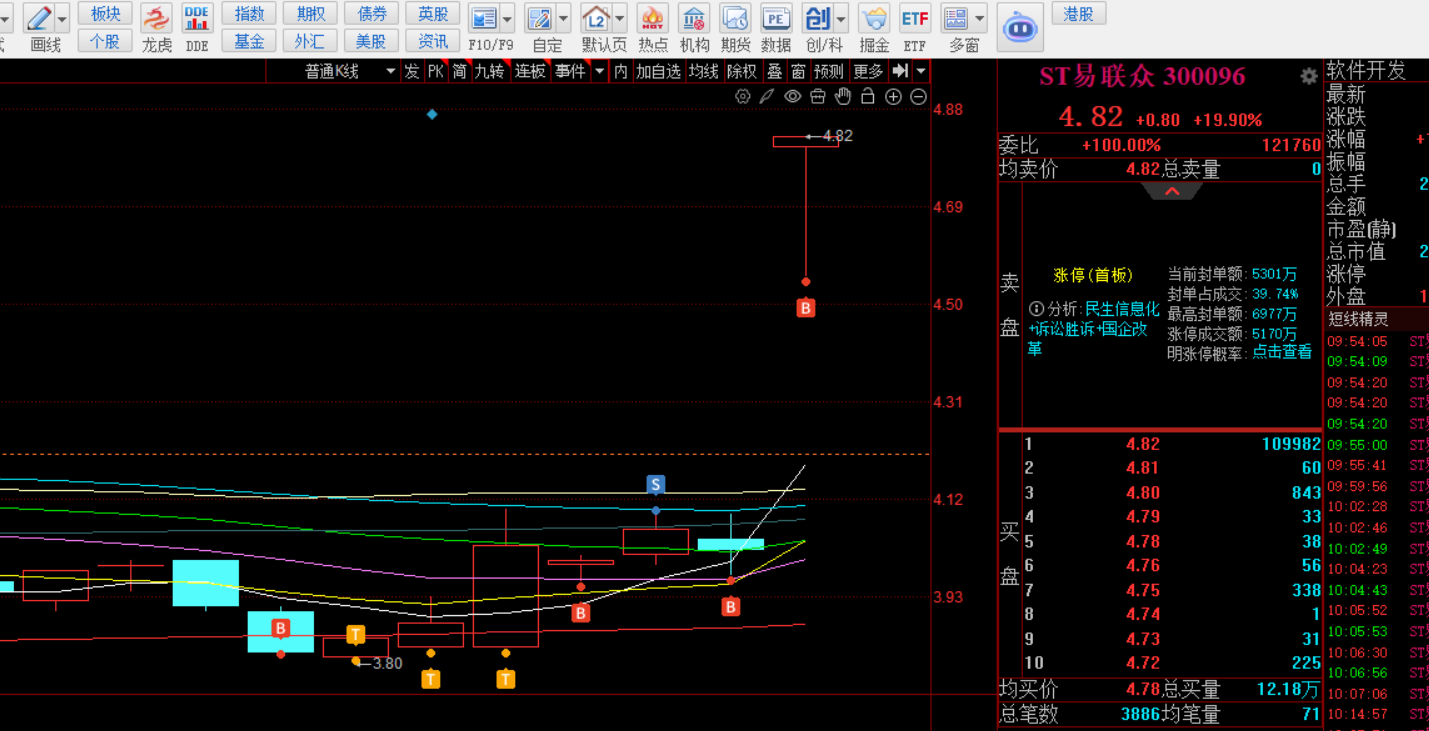Expand 创/科 dropdown arrow
This screenshot has height=731, width=1429.
(x=841, y=18)
